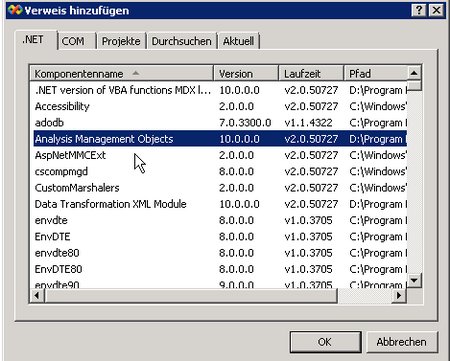Select the Analysis Management Objects row
The height and width of the screenshot is (361, 450).
coord(220,139)
